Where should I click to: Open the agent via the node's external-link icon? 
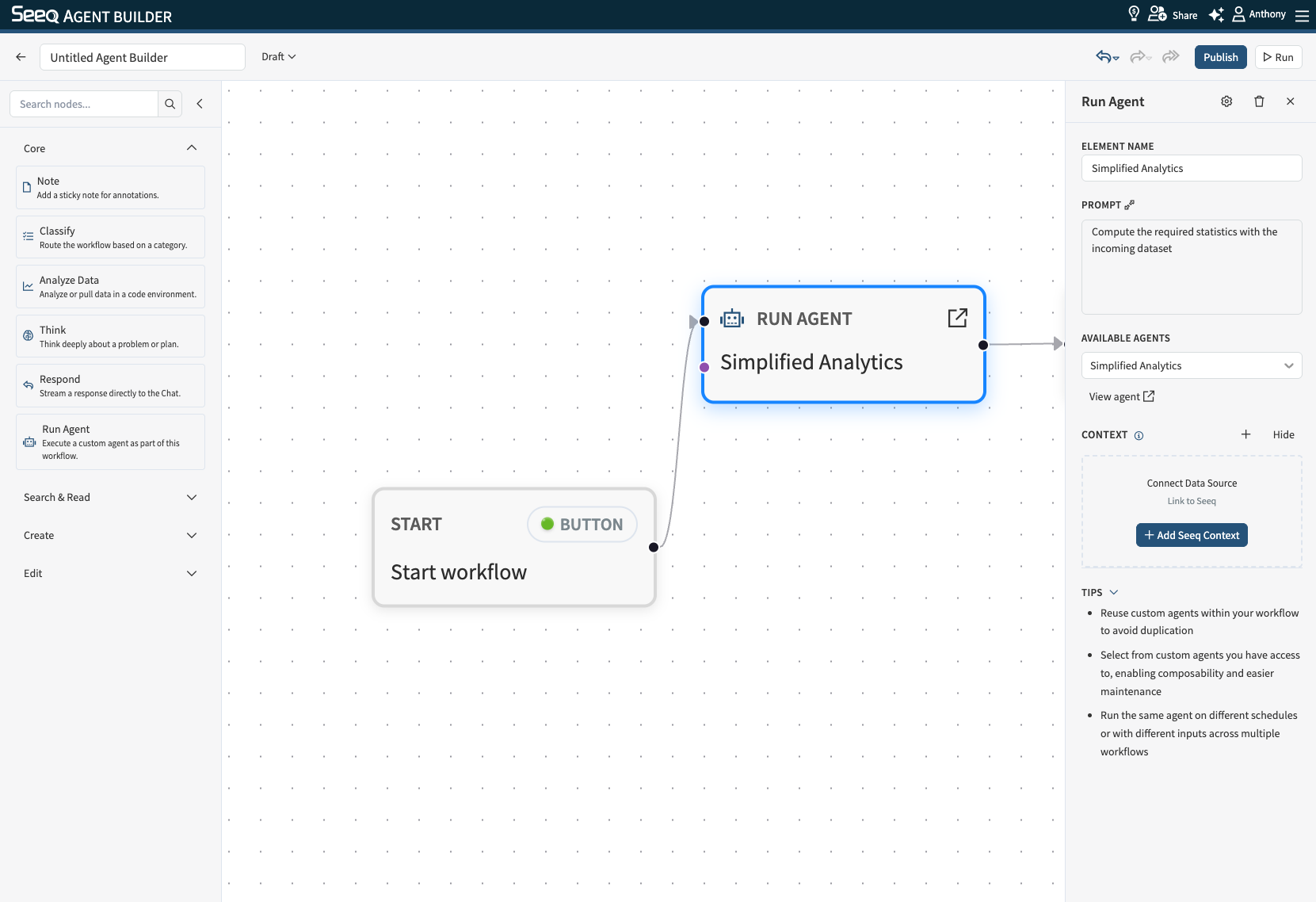click(x=958, y=318)
